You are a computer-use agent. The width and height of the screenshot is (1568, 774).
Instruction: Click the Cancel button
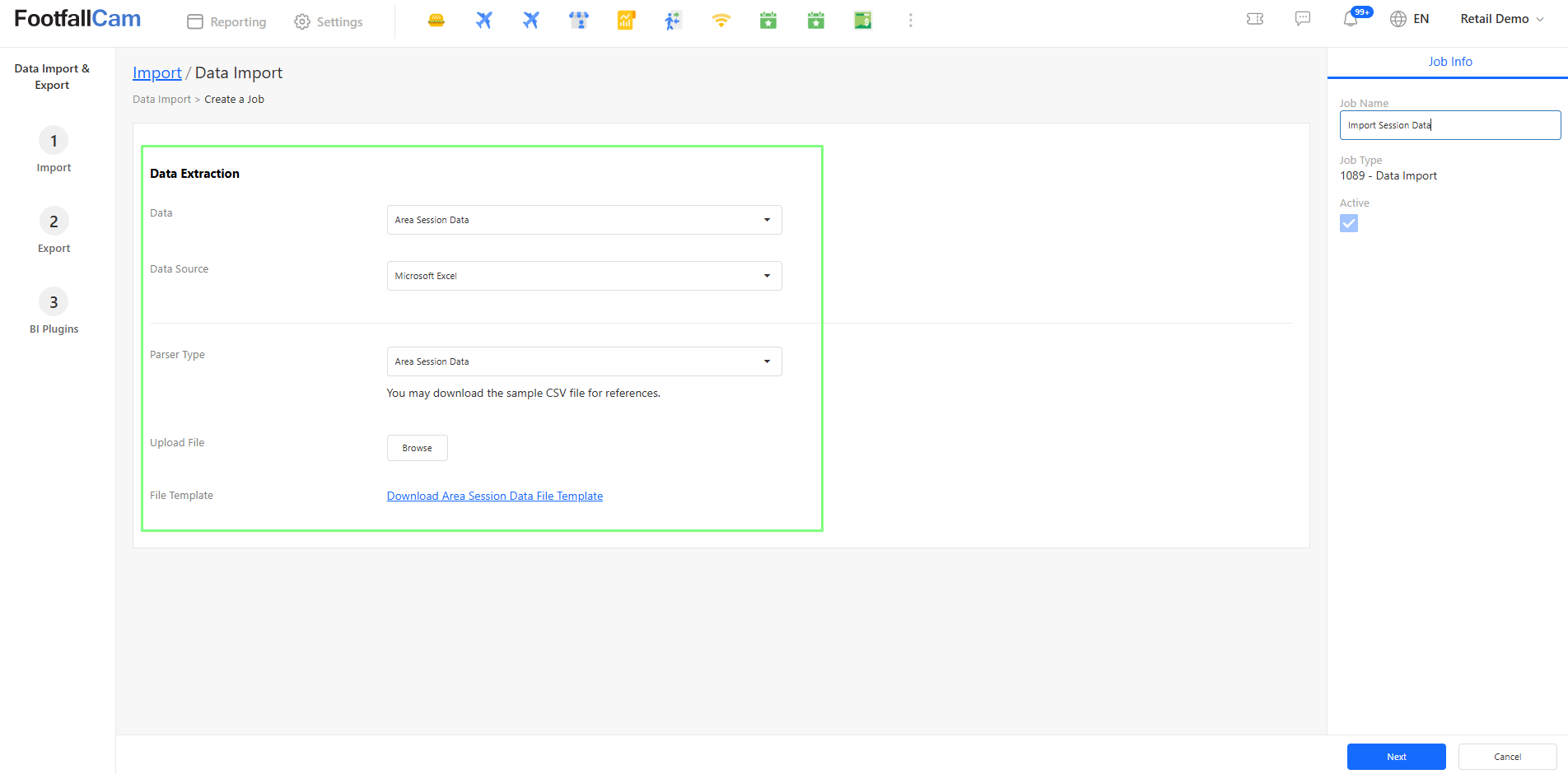[1507, 757]
